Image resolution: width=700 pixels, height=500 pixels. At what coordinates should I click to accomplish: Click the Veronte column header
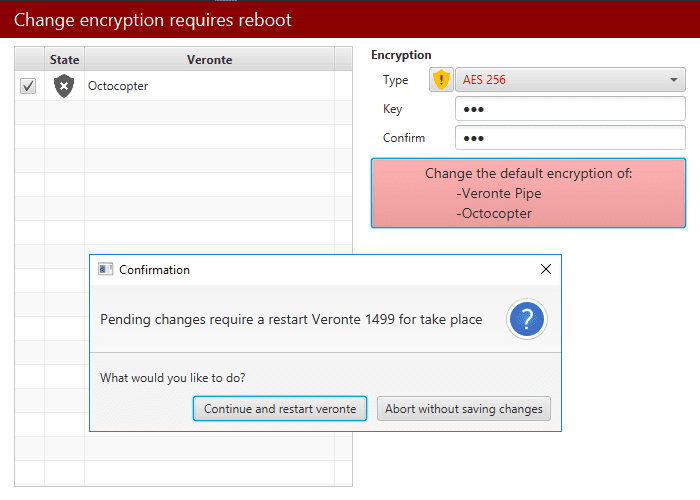[x=209, y=59]
